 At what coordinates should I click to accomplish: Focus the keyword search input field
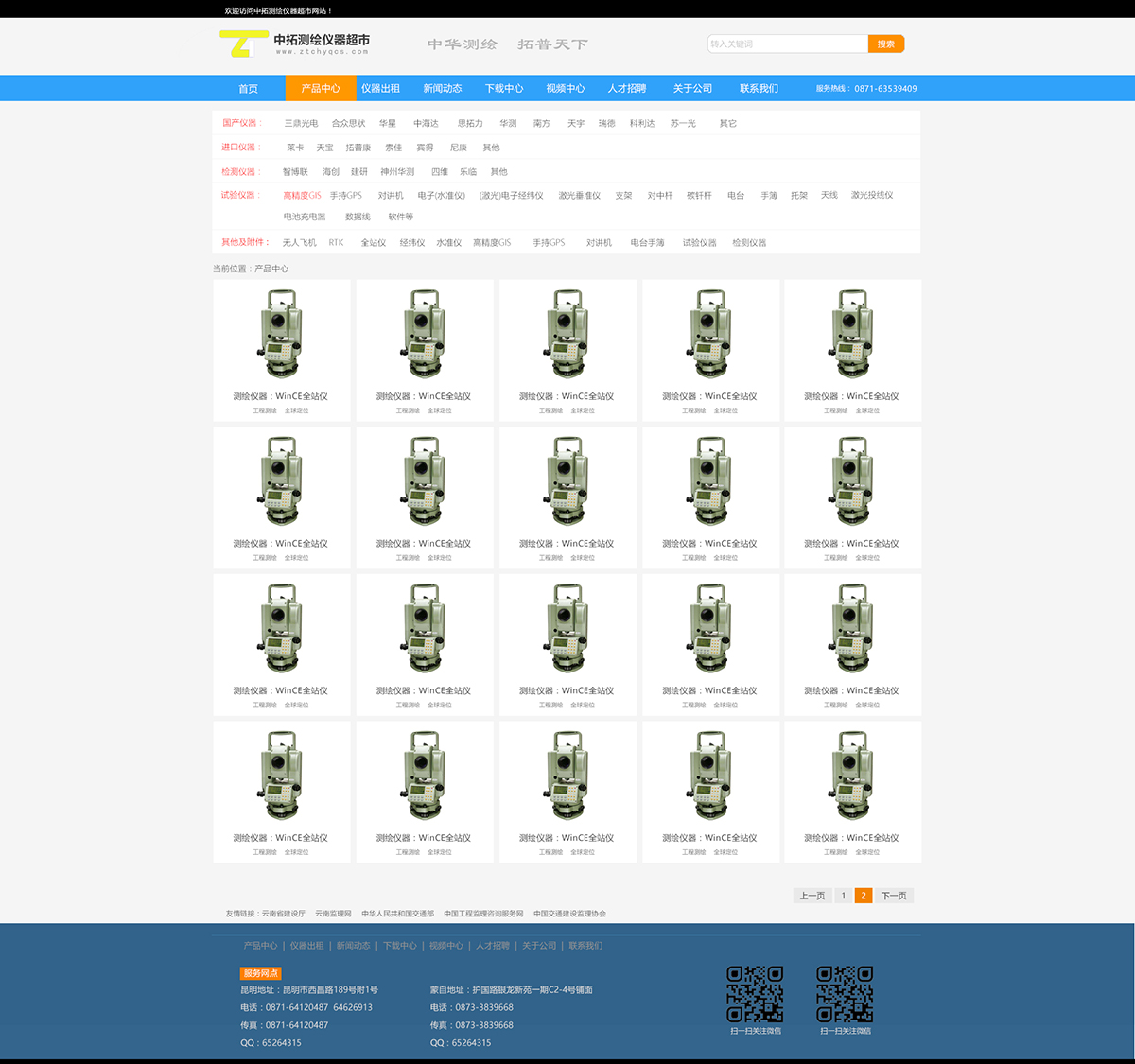[787, 44]
